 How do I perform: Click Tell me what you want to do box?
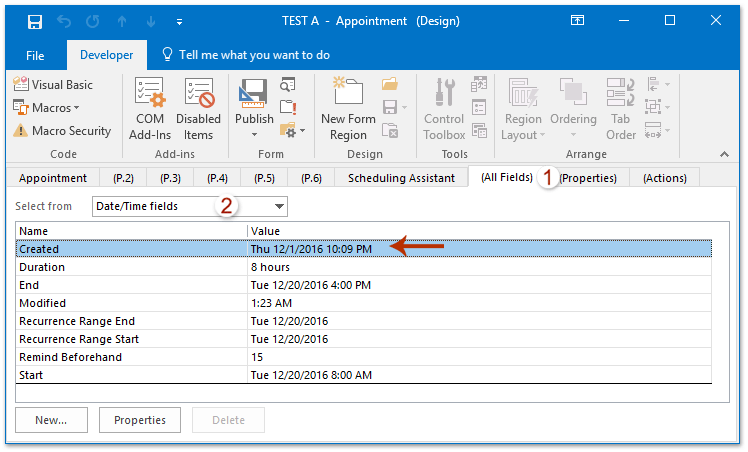pyautogui.click(x=246, y=55)
